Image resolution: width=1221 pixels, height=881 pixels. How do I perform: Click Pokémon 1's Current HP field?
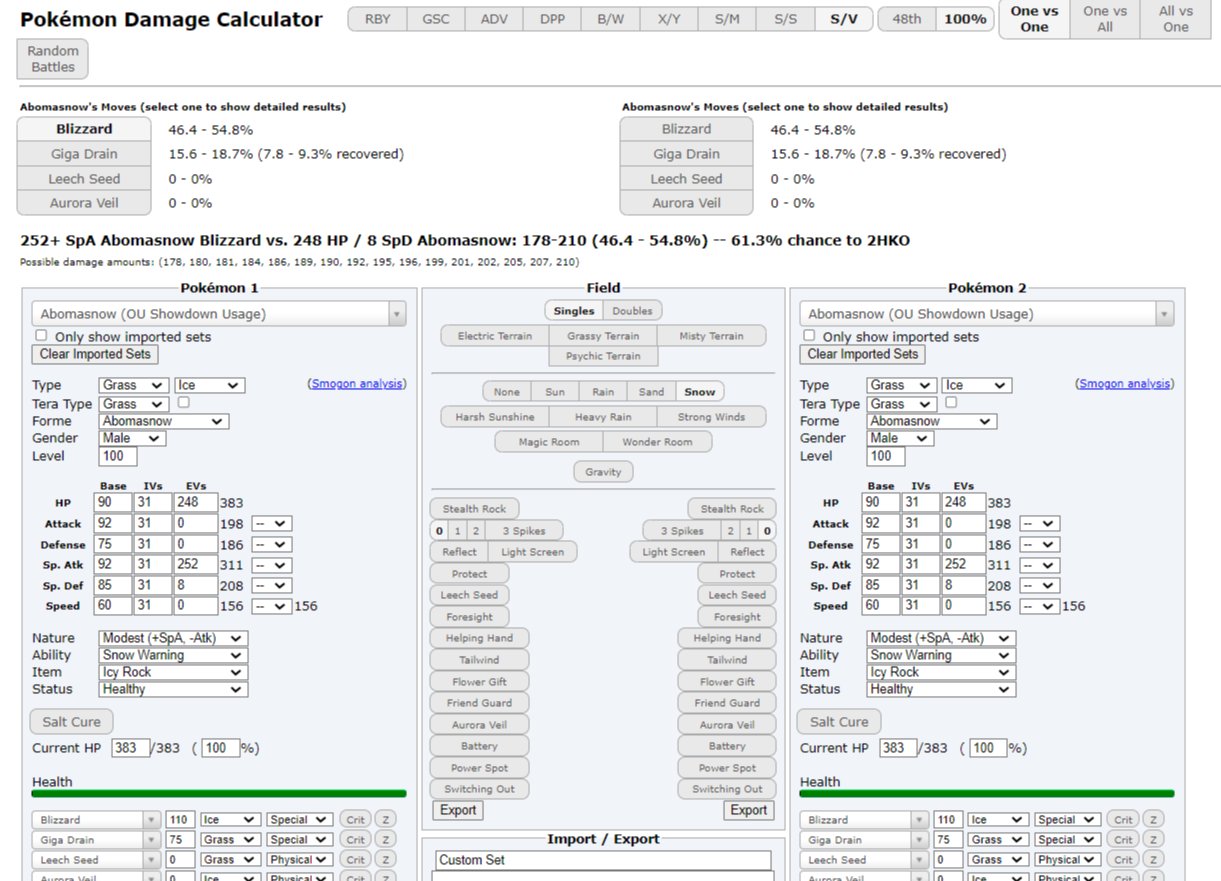click(x=131, y=748)
